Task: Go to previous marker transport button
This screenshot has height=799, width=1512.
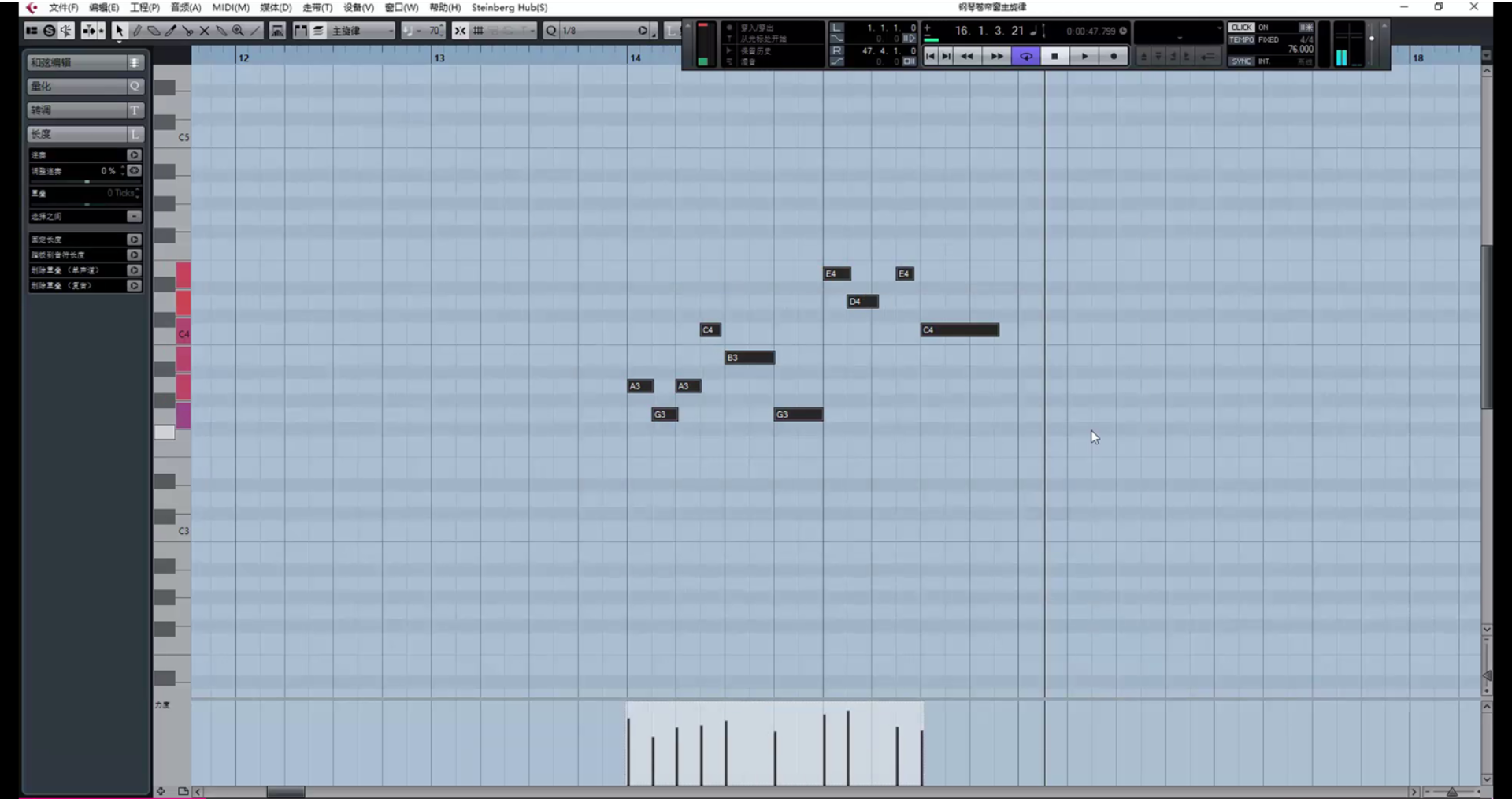Action: pyautogui.click(x=931, y=56)
